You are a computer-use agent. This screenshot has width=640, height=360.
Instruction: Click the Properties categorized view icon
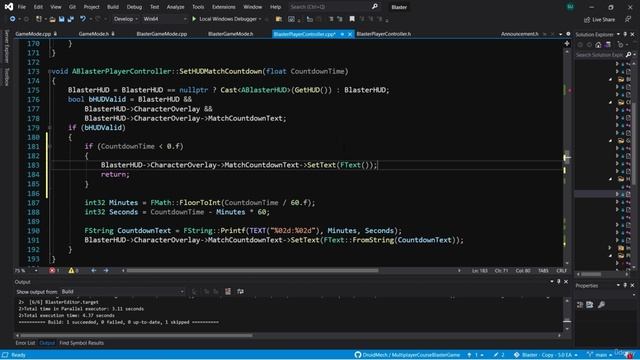click(x=580, y=304)
